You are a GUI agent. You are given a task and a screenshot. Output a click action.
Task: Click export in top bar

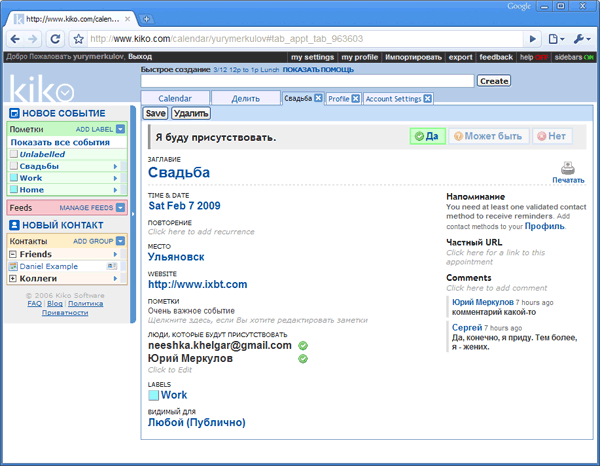click(x=460, y=57)
